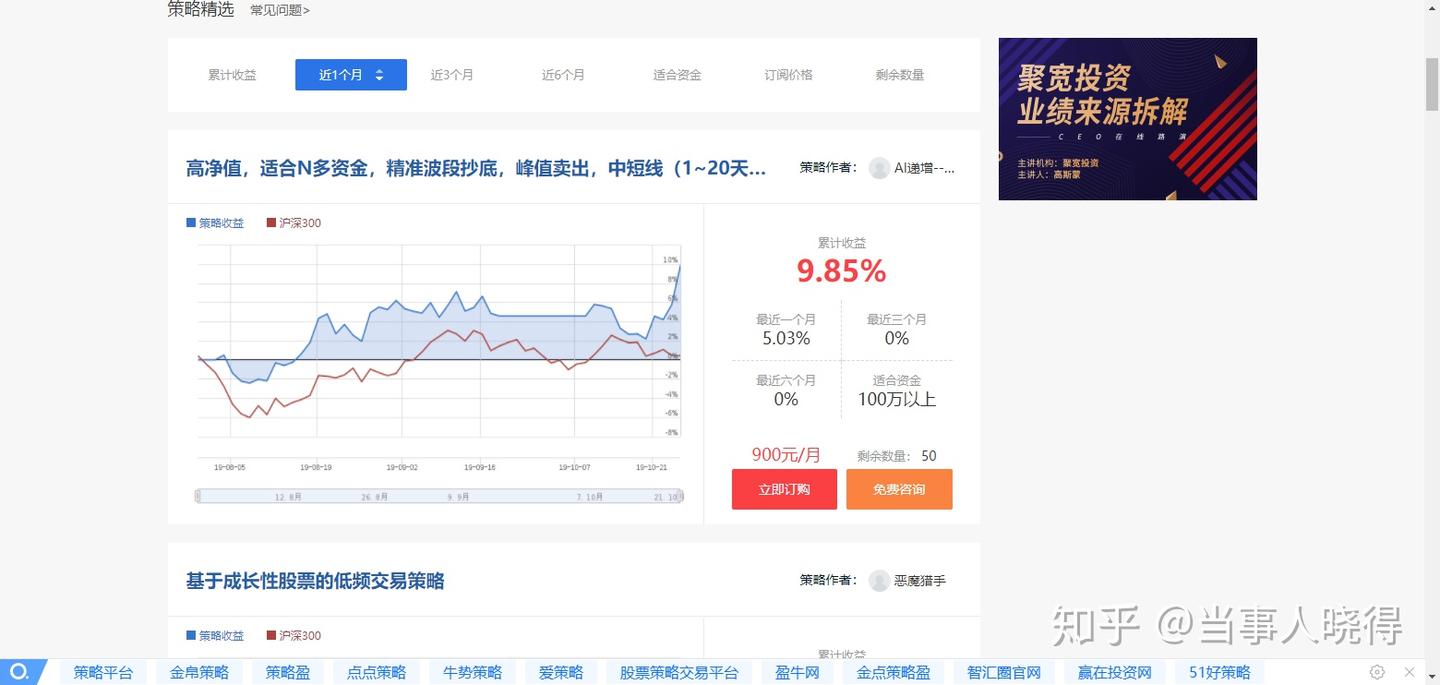Toggle the 沪深300 legend on the second chart
Viewport: 1440px width, 685px height.
(291, 634)
